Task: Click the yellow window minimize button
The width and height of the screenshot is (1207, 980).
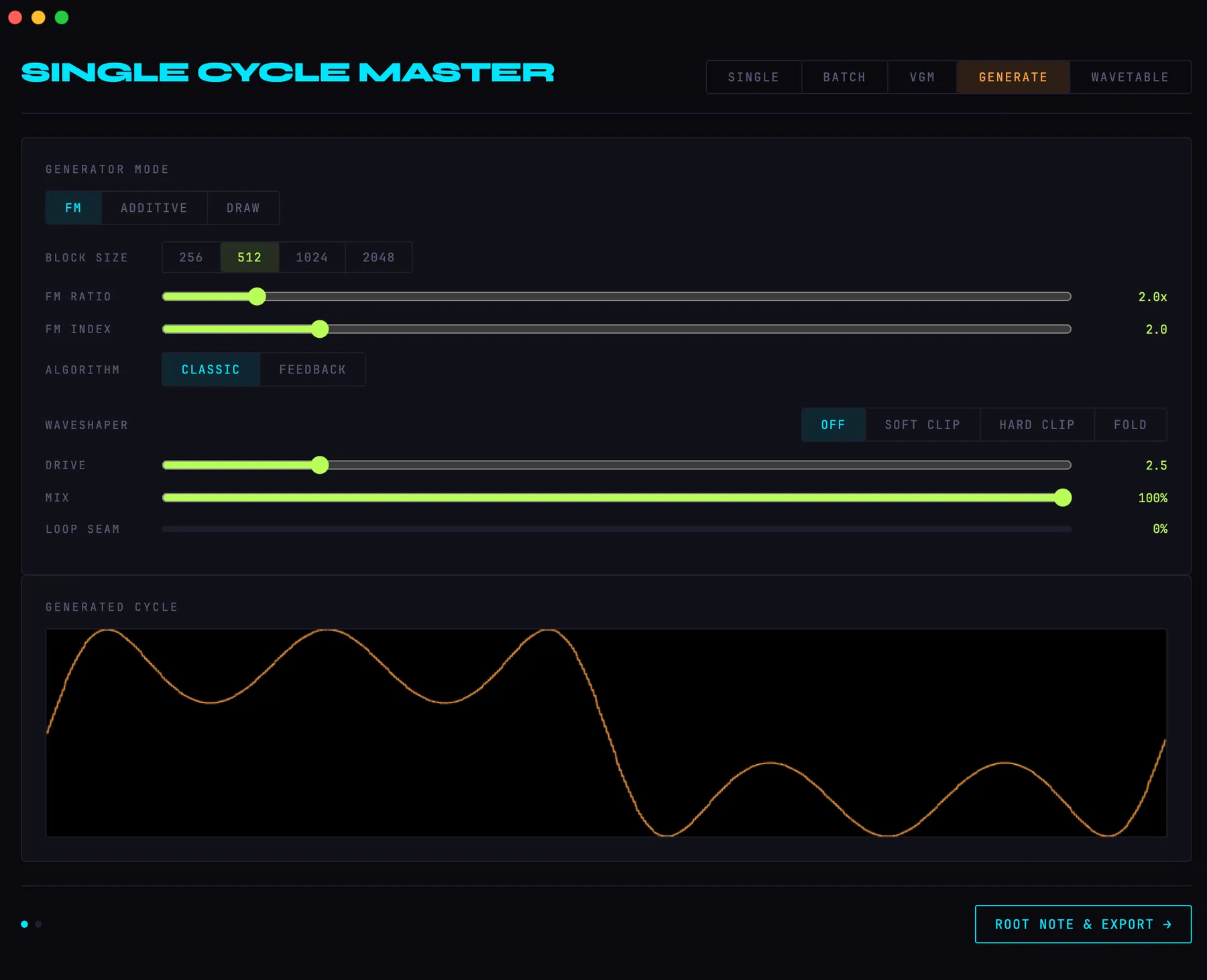Action: click(38, 17)
